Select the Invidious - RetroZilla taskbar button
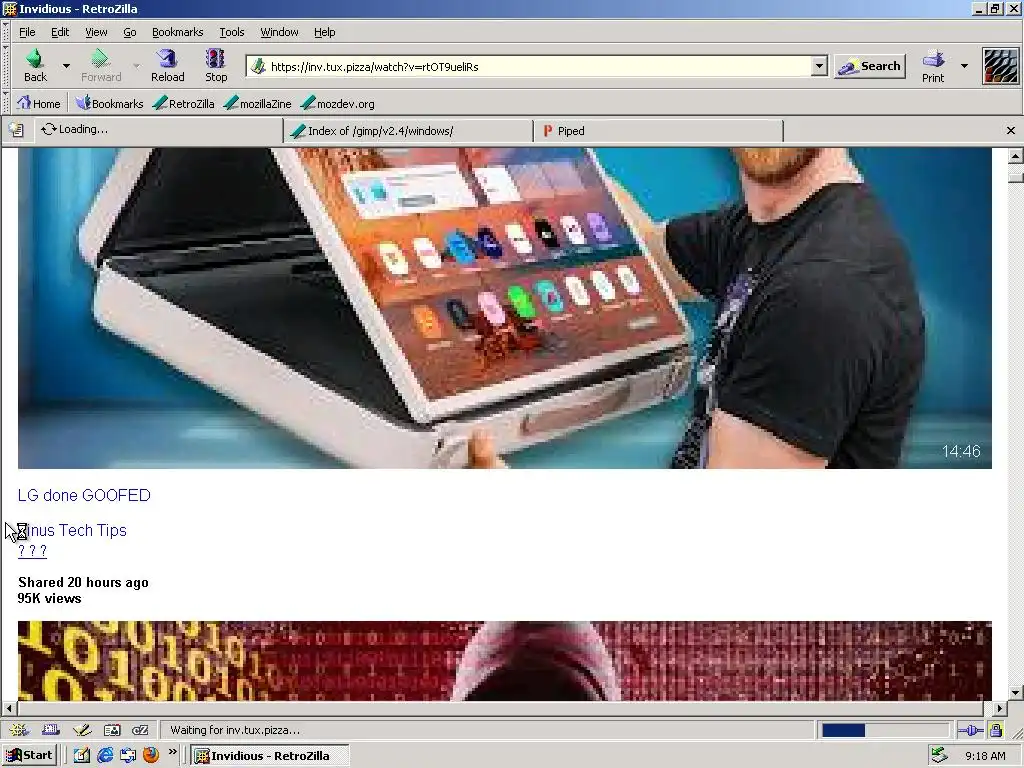This screenshot has height=768, width=1024. pyautogui.click(x=270, y=756)
